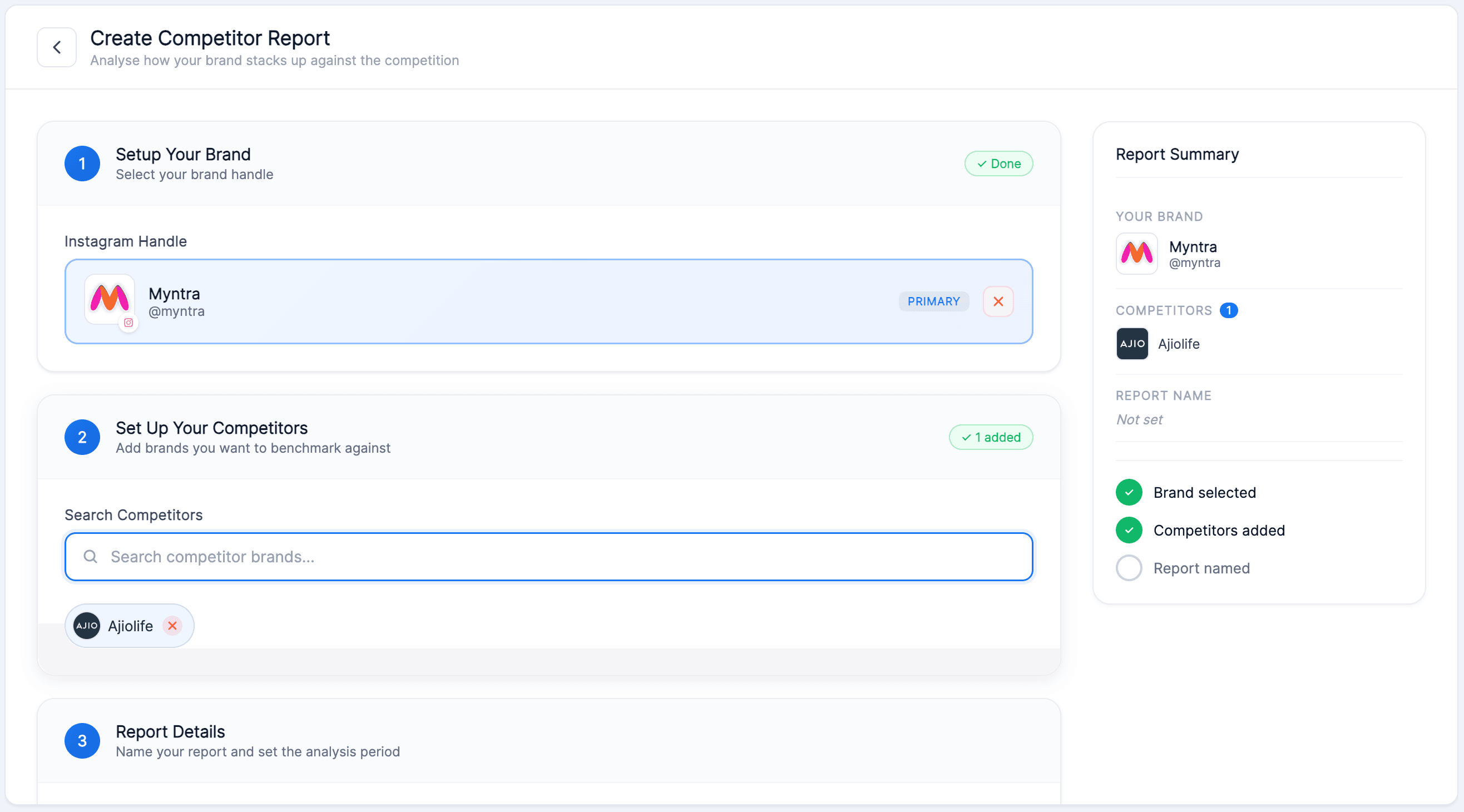Focus the Search competitor brands field

coord(548,557)
